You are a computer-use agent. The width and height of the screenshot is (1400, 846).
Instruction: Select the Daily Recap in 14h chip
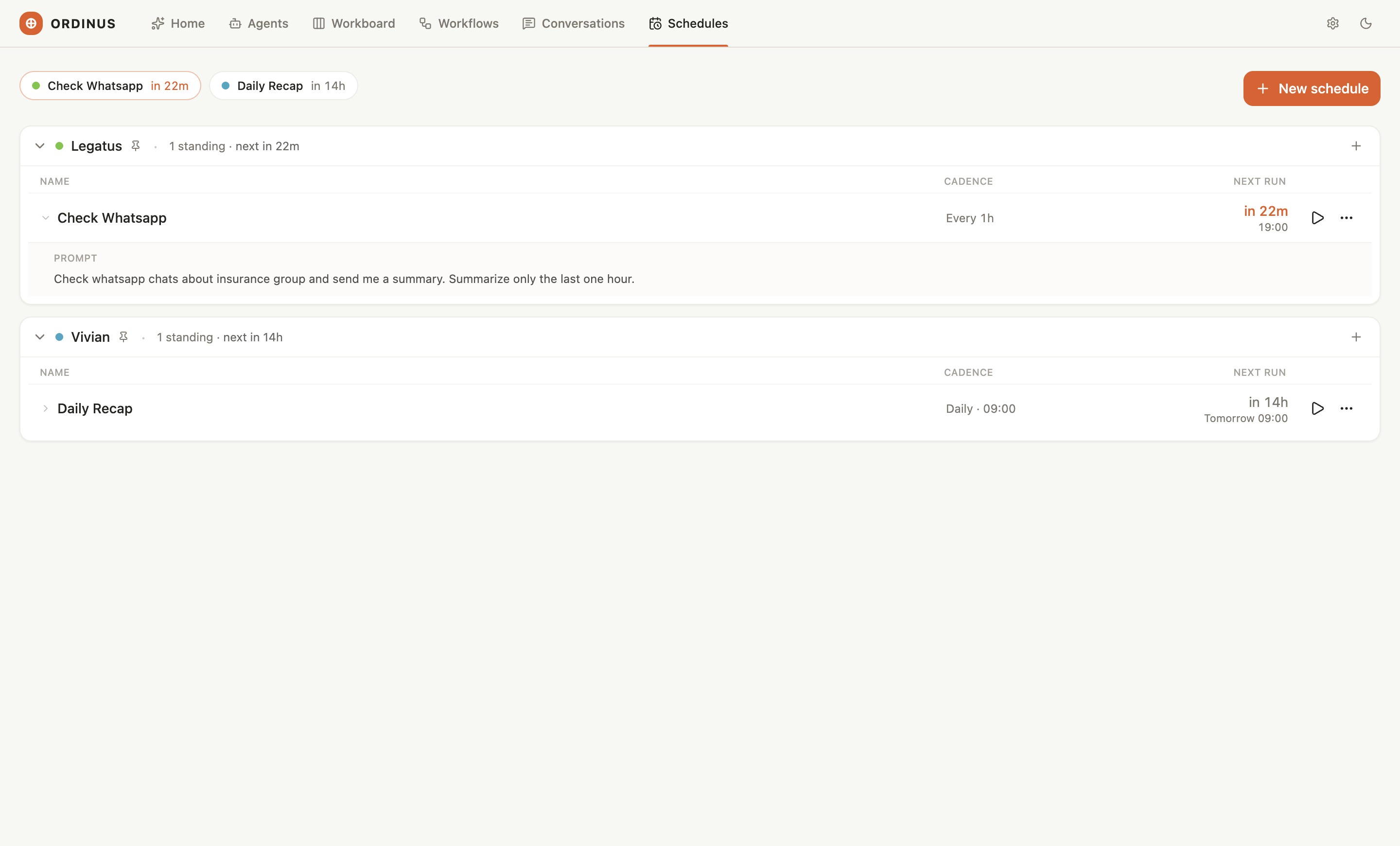tap(283, 86)
